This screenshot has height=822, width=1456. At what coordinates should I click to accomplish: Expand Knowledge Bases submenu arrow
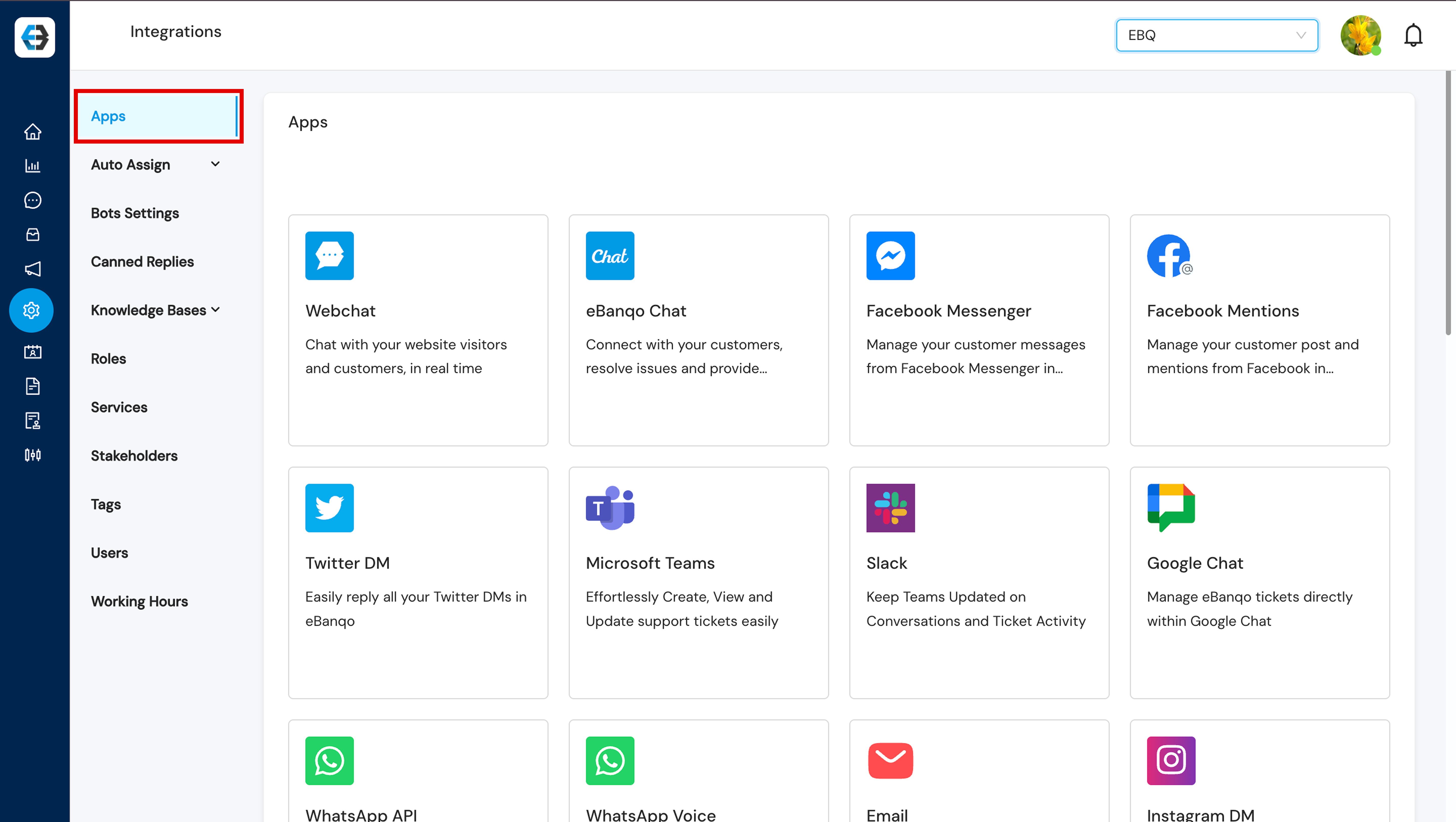click(215, 310)
